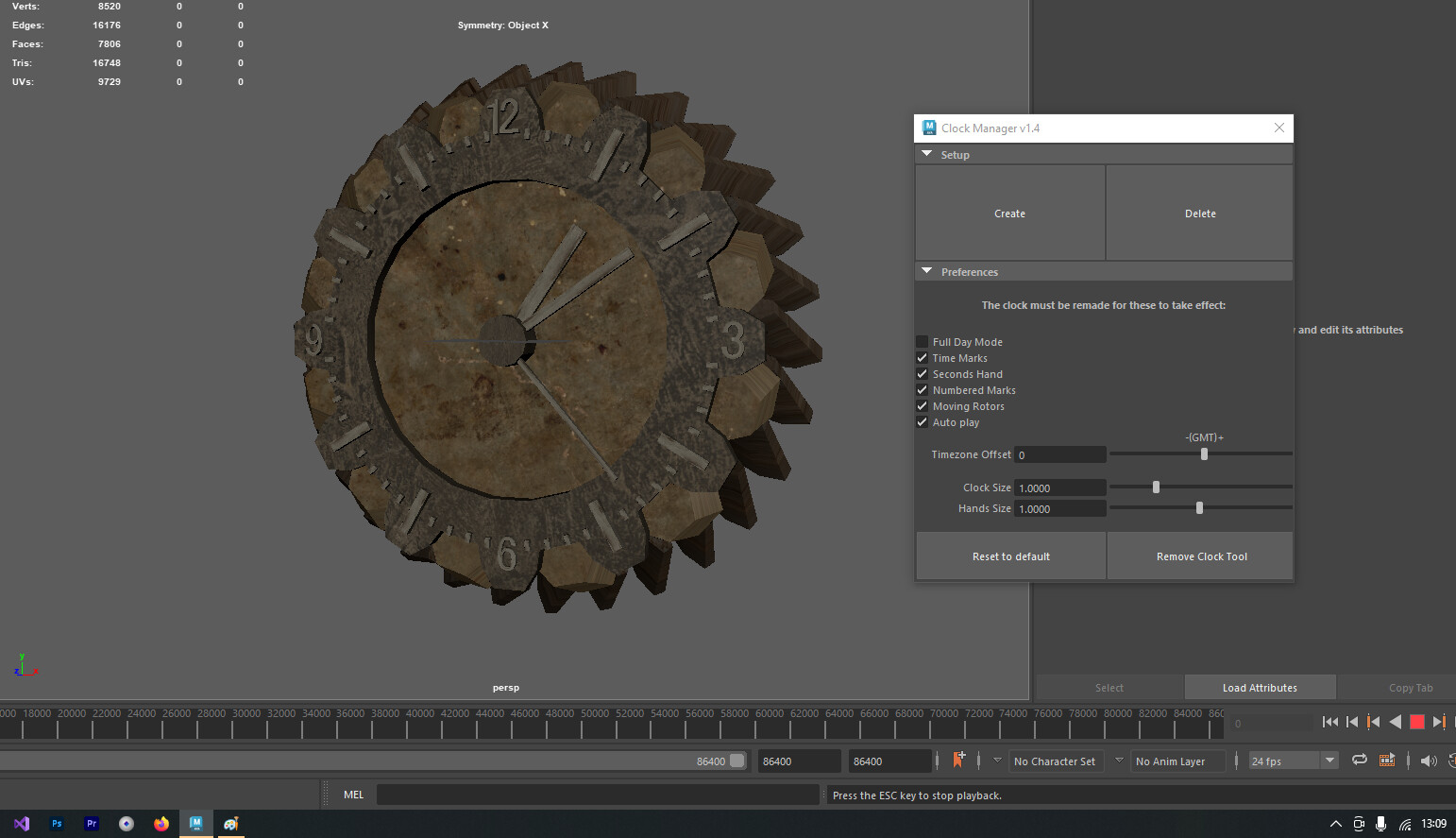Switch to Maya in the taskbar
The height and width of the screenshot is (838, 1456).
tap(195, 824)
